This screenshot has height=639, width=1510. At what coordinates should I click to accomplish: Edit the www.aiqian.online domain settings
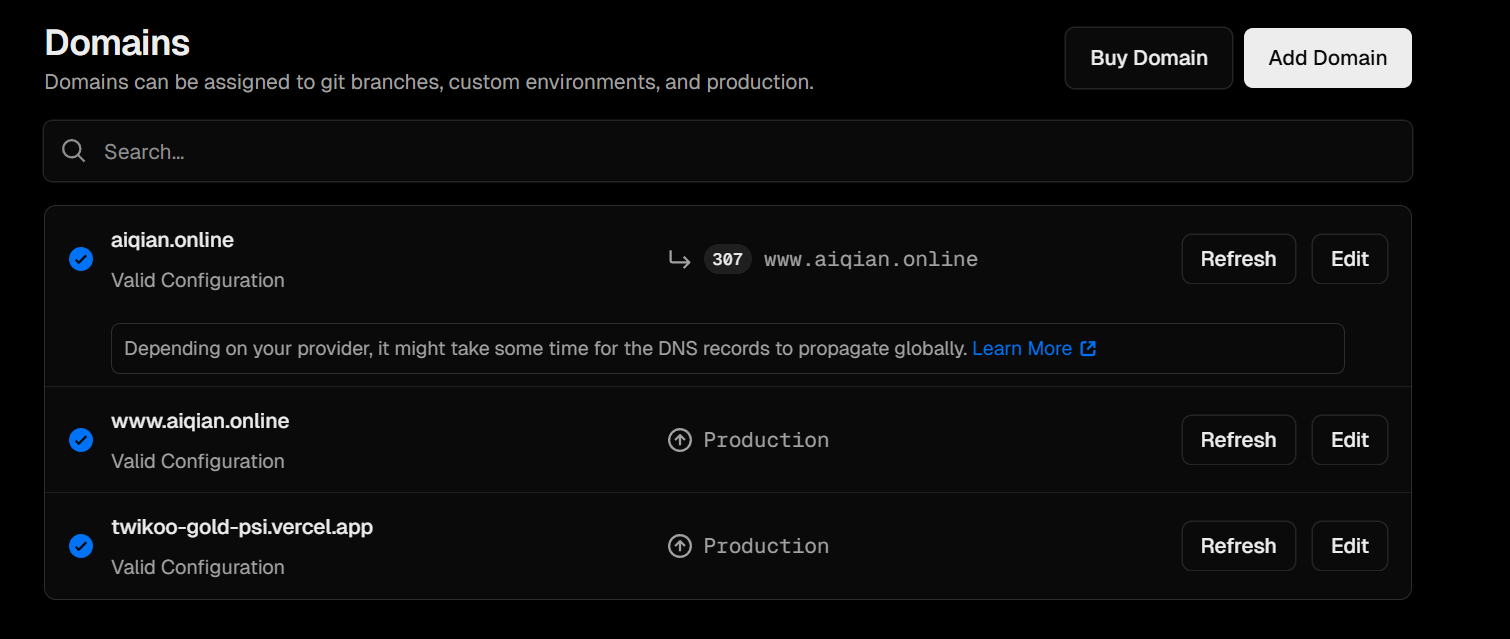pos(1349,440)
